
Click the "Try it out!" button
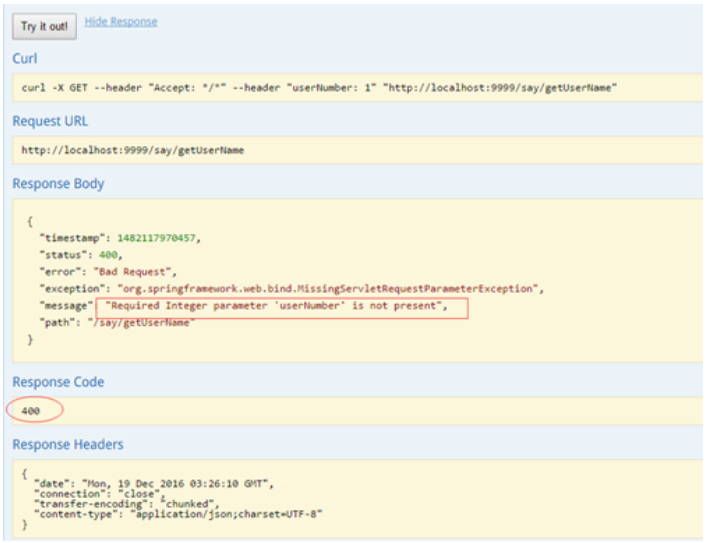(x=43, y=26)
